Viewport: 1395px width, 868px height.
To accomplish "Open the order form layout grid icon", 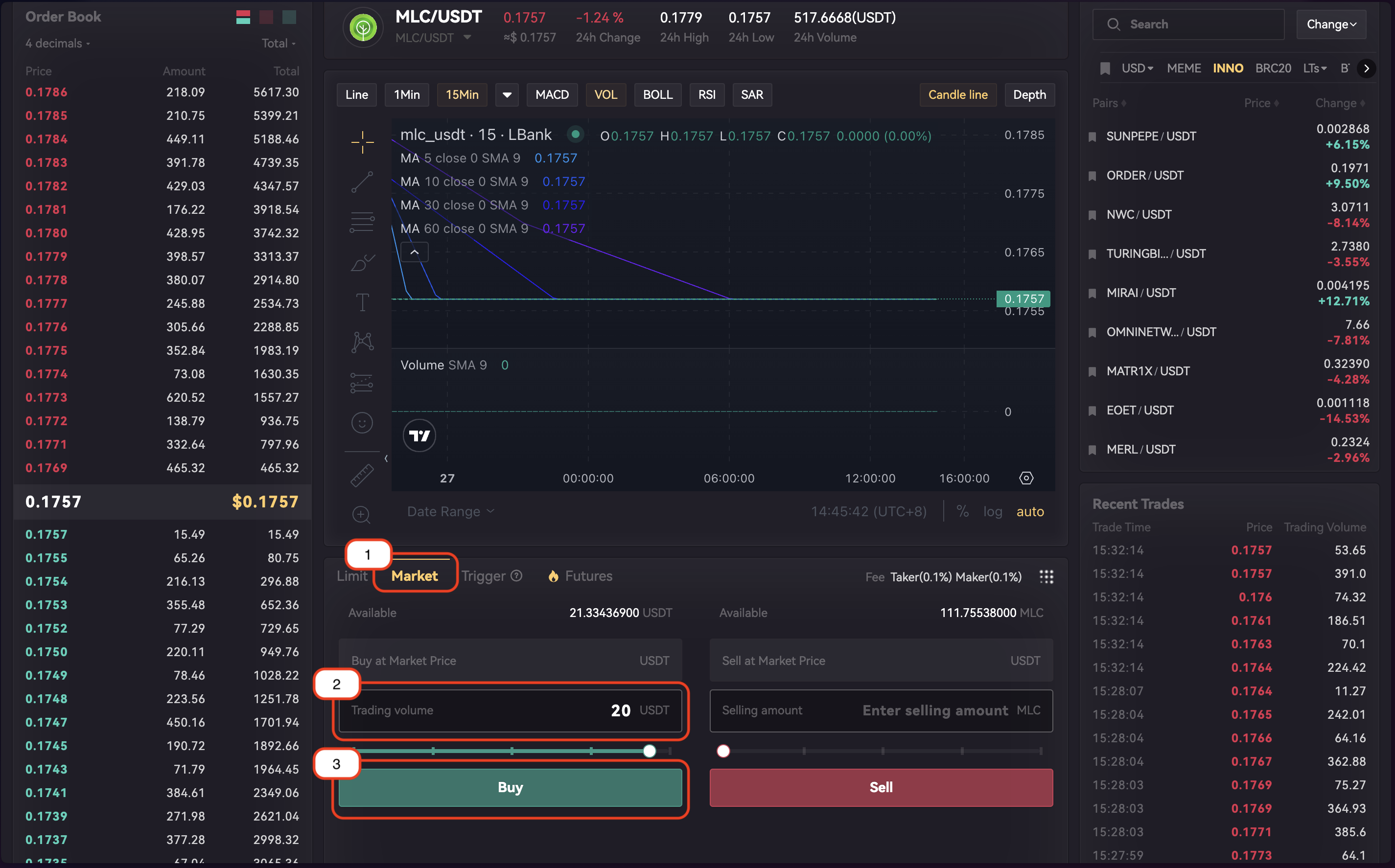I will pyautogui.click(x=1046, y=577).
